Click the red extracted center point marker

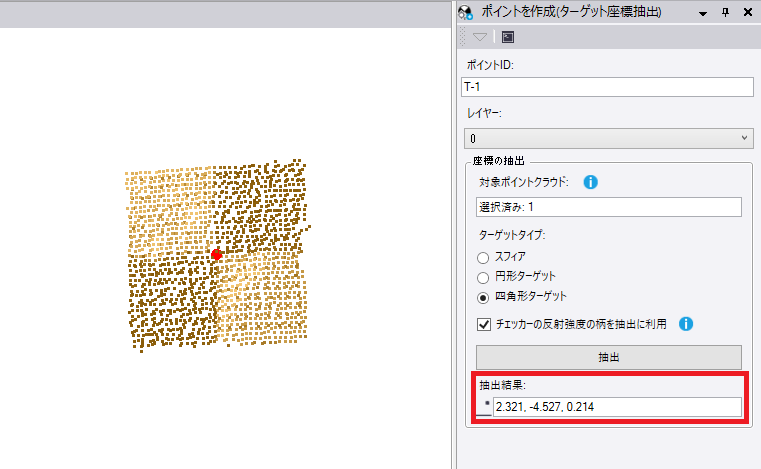[x=216, y=254]
